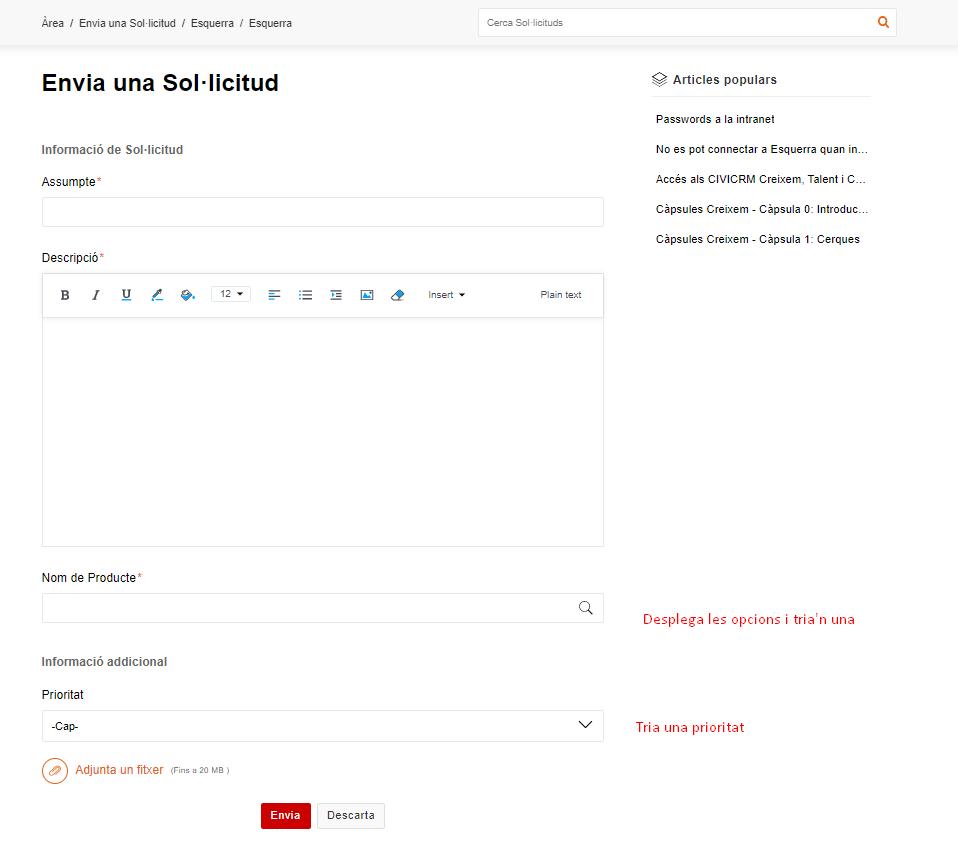958x847 pixels.
Task: Toggle bold formatting in the description editor
Action: pos(65,295)
